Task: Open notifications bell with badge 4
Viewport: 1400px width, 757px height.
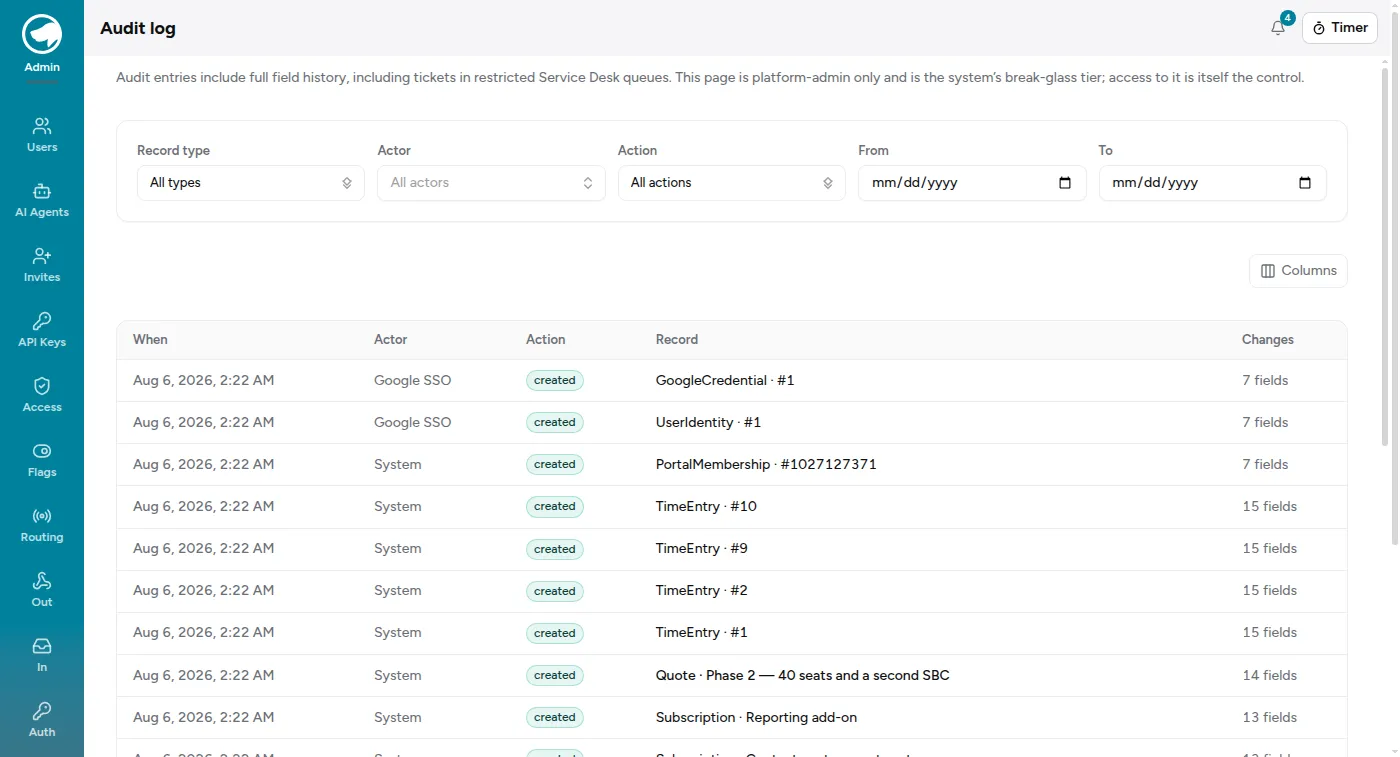Action: (1278, 28)
